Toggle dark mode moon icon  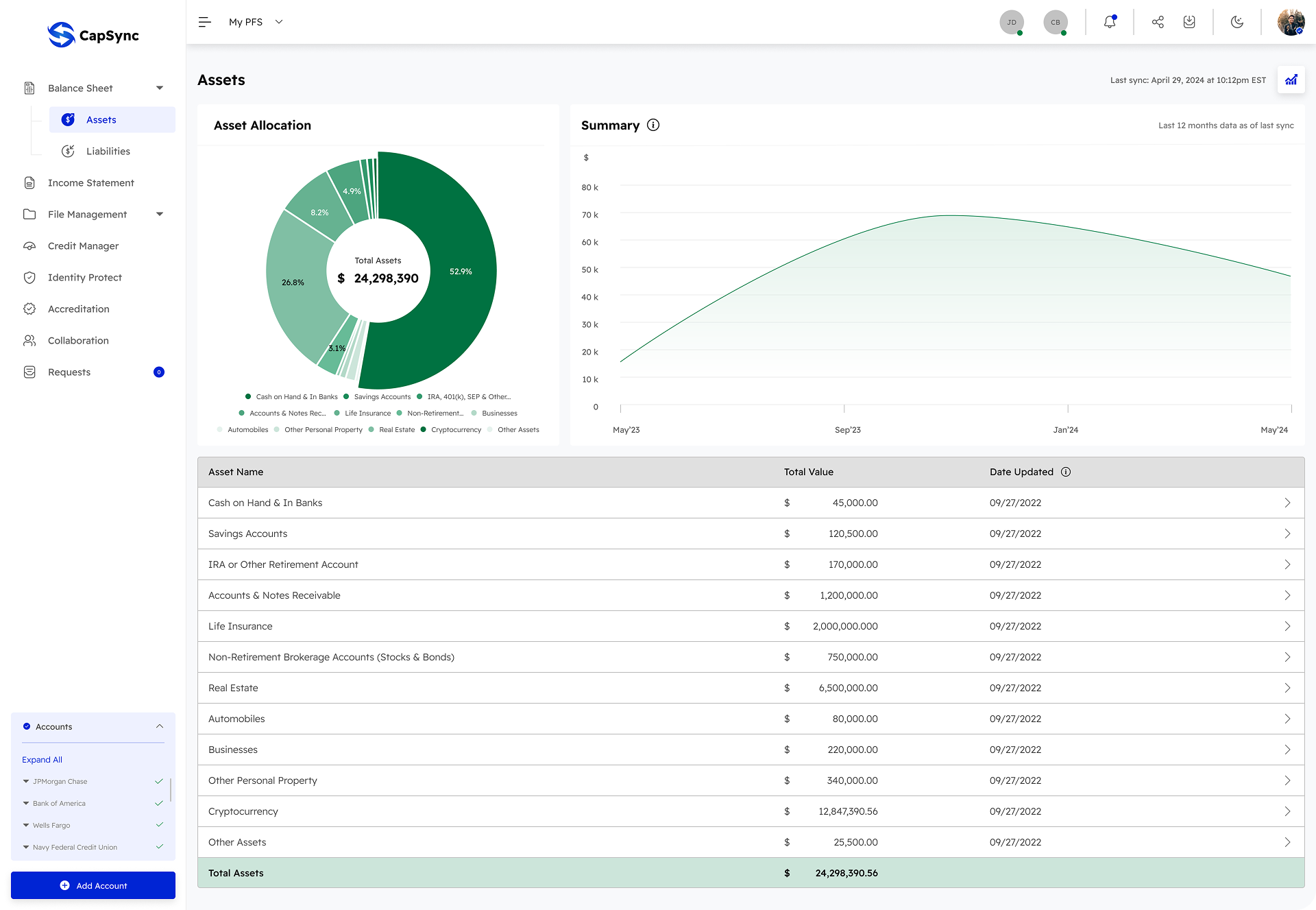(1237, 22)
